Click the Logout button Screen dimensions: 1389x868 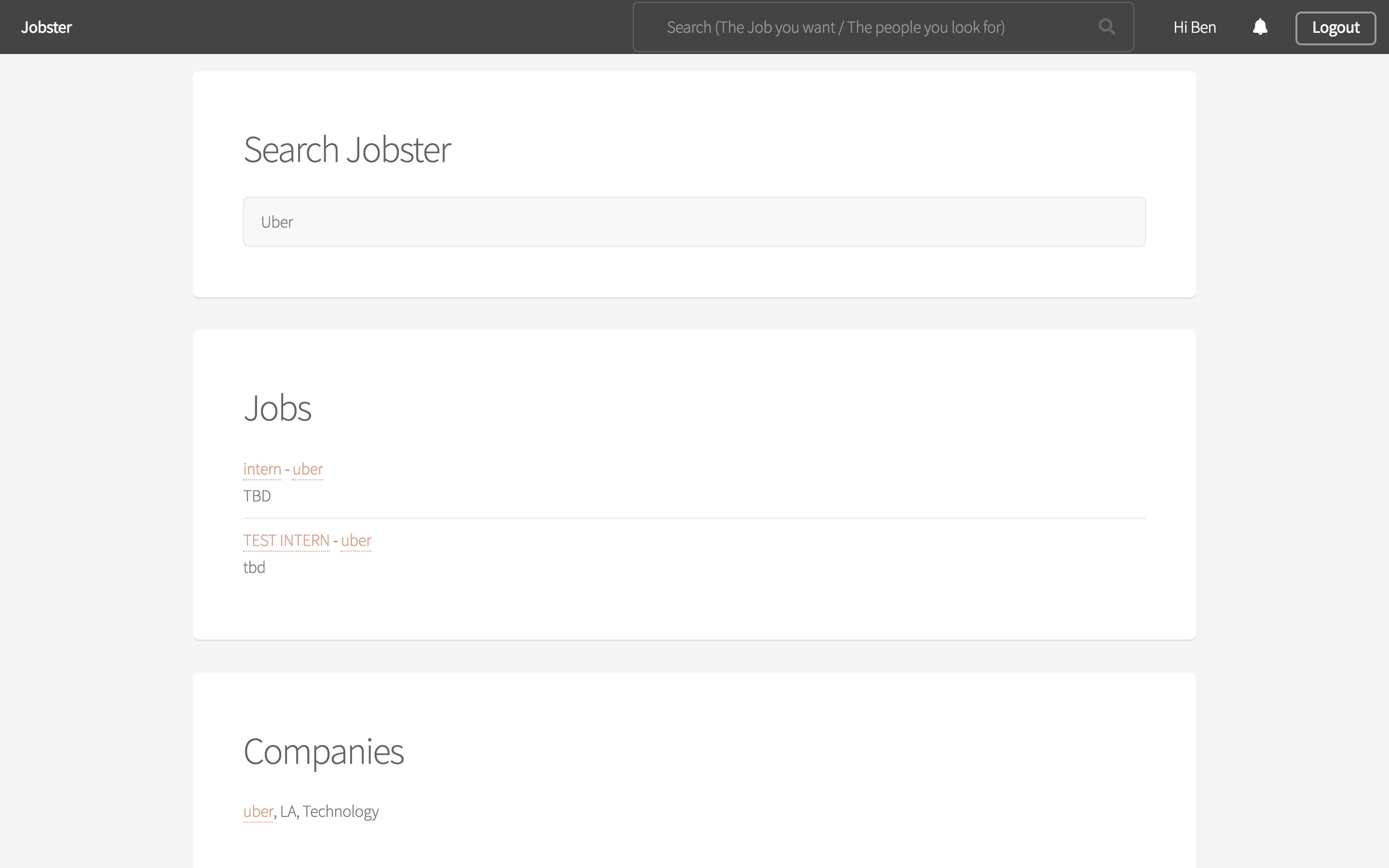tap(1335, 27)
